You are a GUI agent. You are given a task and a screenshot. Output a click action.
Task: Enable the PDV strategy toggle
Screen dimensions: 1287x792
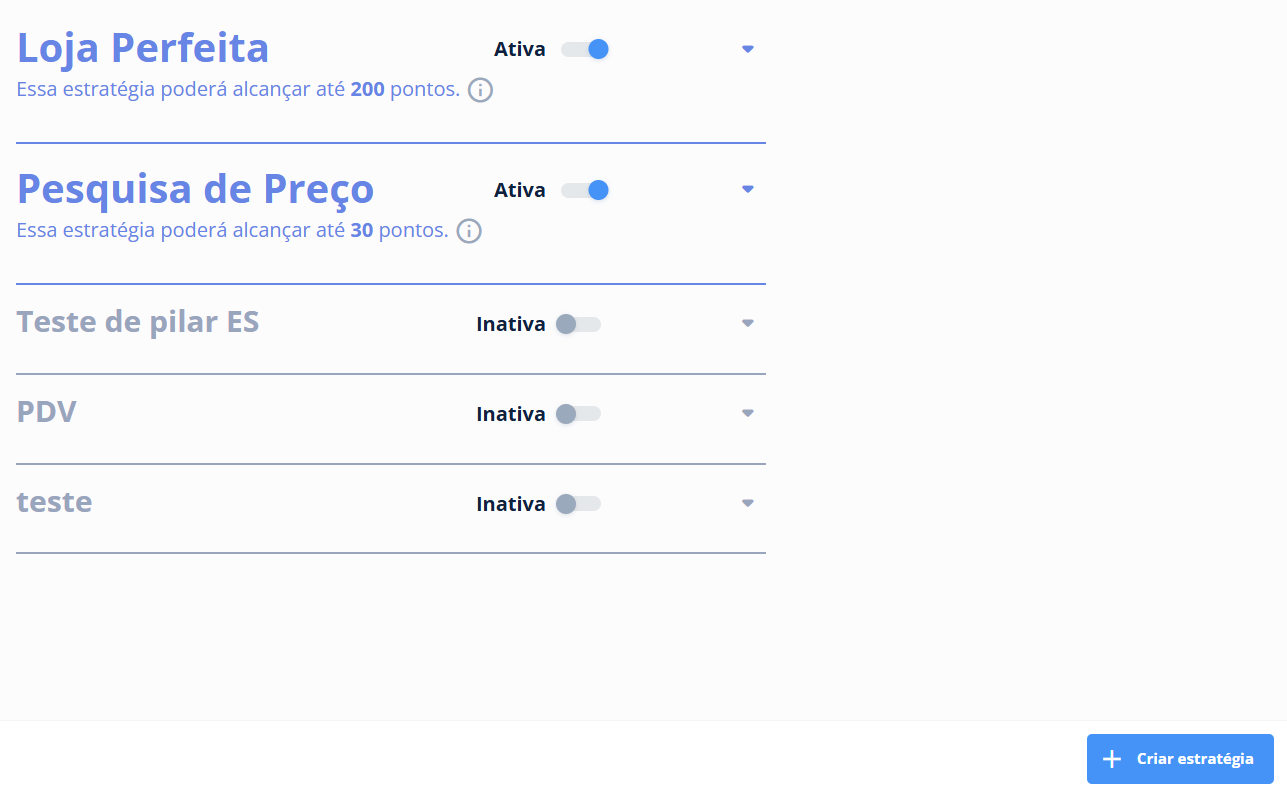578,414
